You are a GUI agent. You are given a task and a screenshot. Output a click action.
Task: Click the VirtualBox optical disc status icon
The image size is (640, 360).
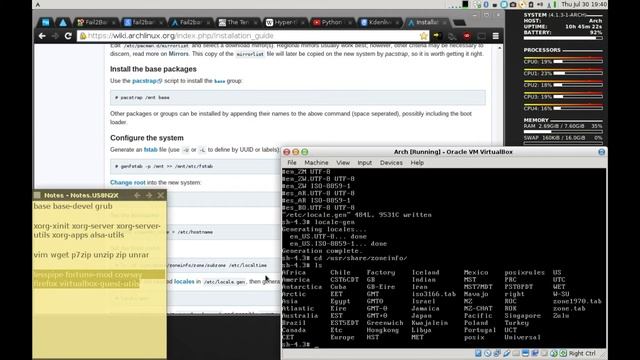pos(487,353)
